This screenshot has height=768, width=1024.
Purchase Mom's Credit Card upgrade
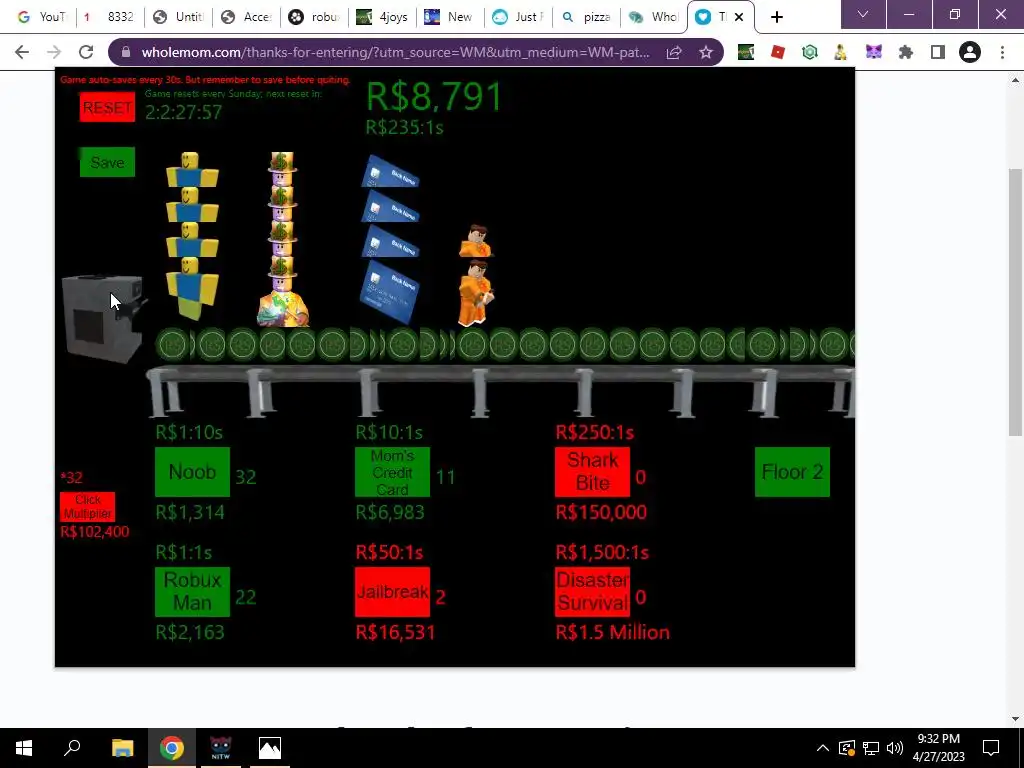point(392,472)
